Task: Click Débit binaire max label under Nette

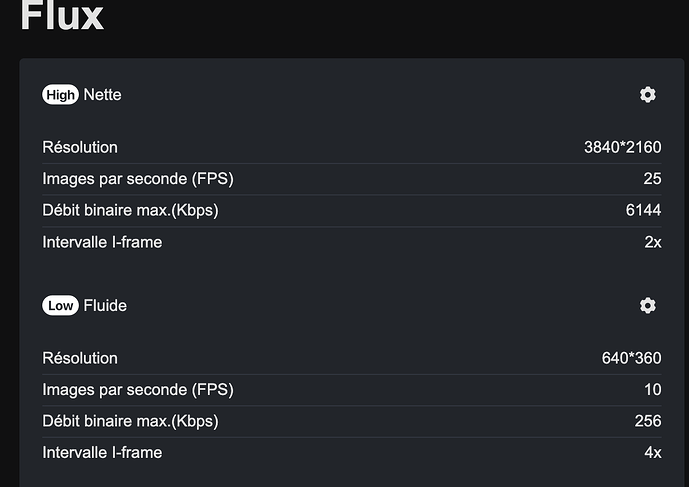Action: click(130, 211)
